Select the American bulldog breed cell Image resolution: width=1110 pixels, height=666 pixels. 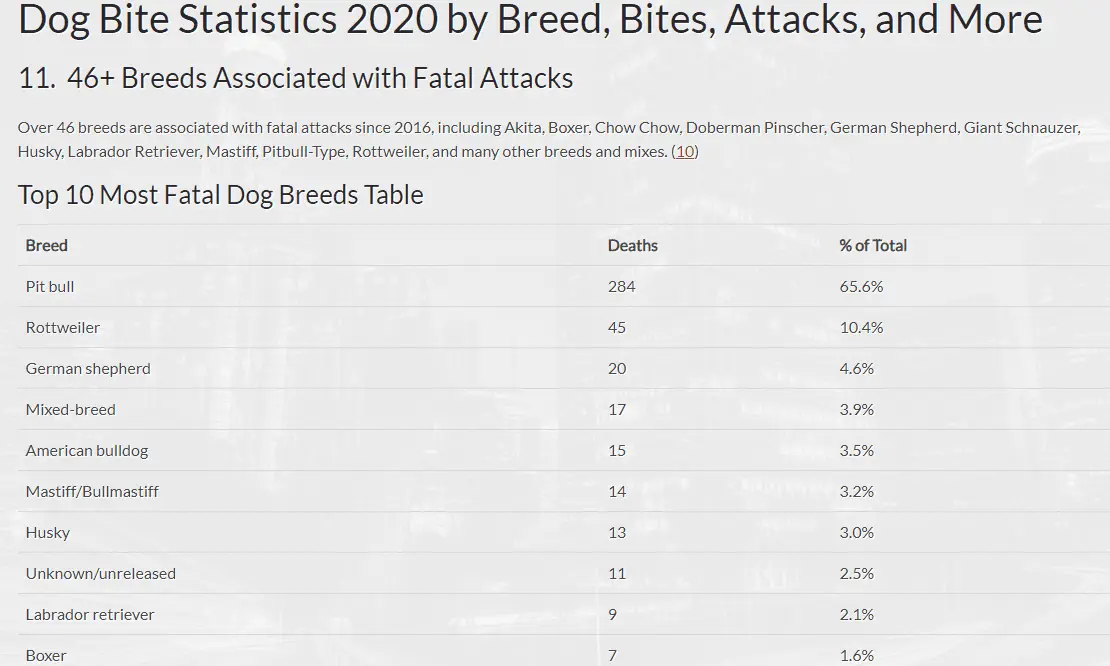(x=87, y=450)
